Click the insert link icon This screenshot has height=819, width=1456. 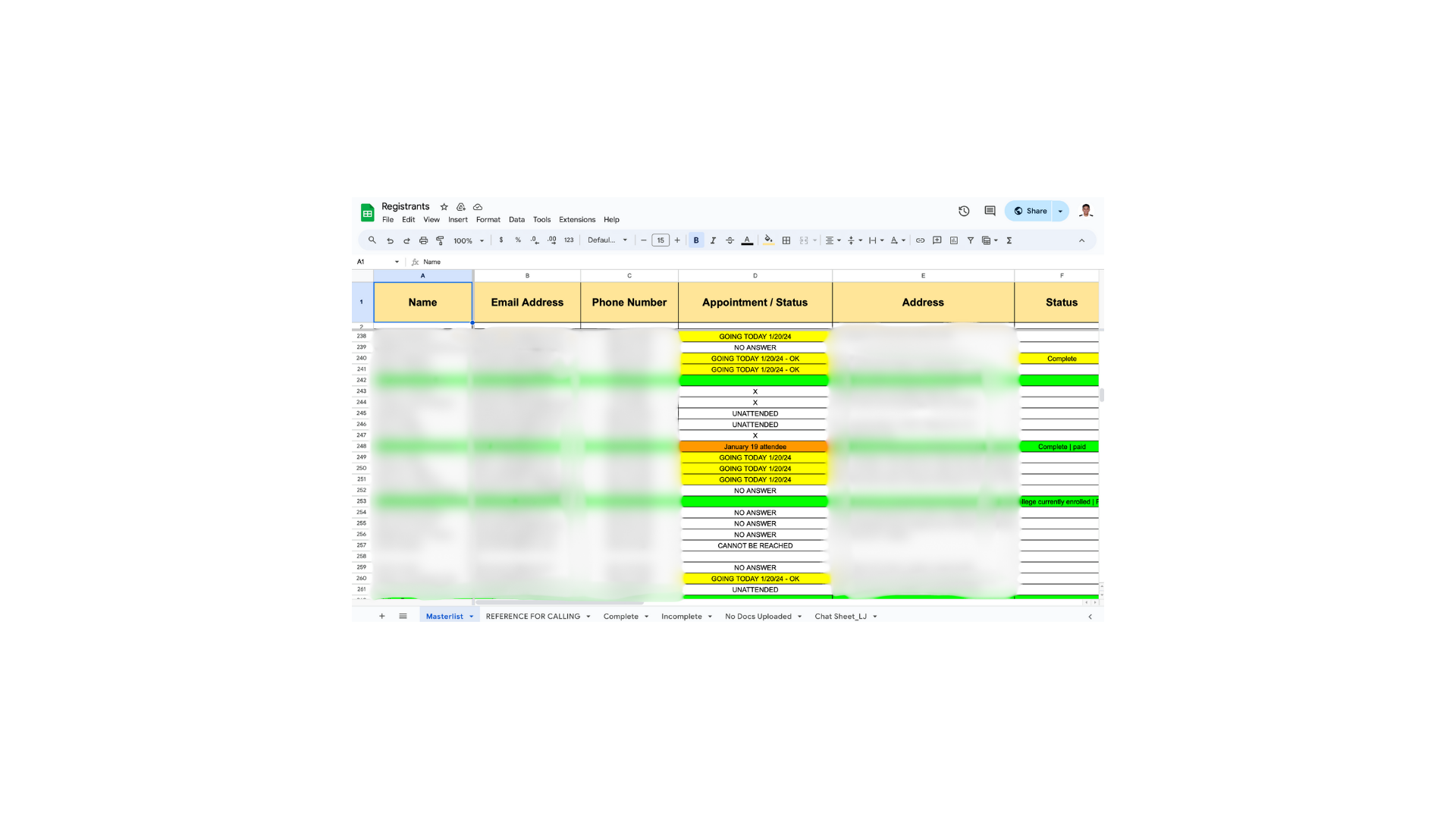tap(920, 240)
